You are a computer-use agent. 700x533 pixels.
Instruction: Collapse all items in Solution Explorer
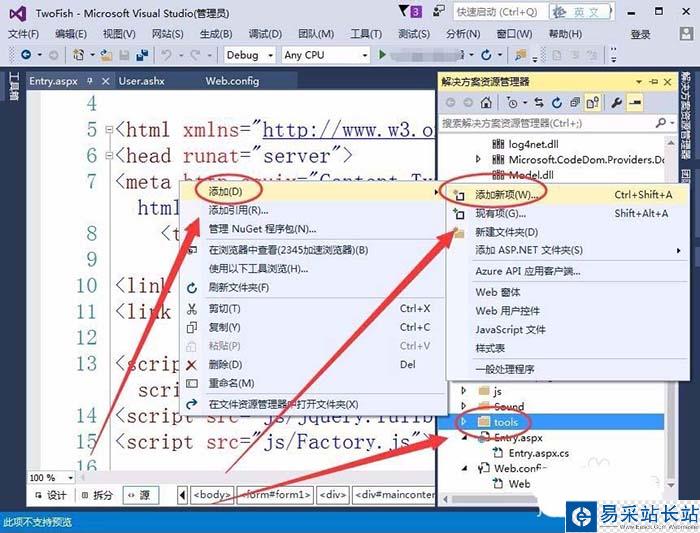(575, 103)
